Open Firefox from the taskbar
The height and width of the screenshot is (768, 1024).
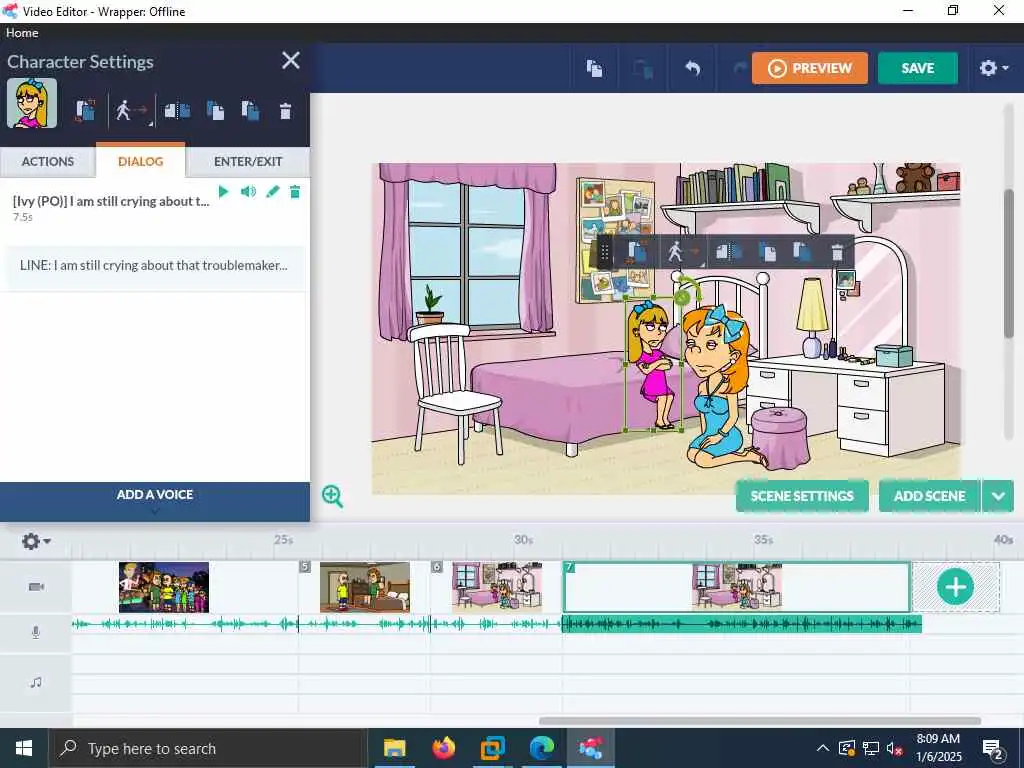[443, 748]
